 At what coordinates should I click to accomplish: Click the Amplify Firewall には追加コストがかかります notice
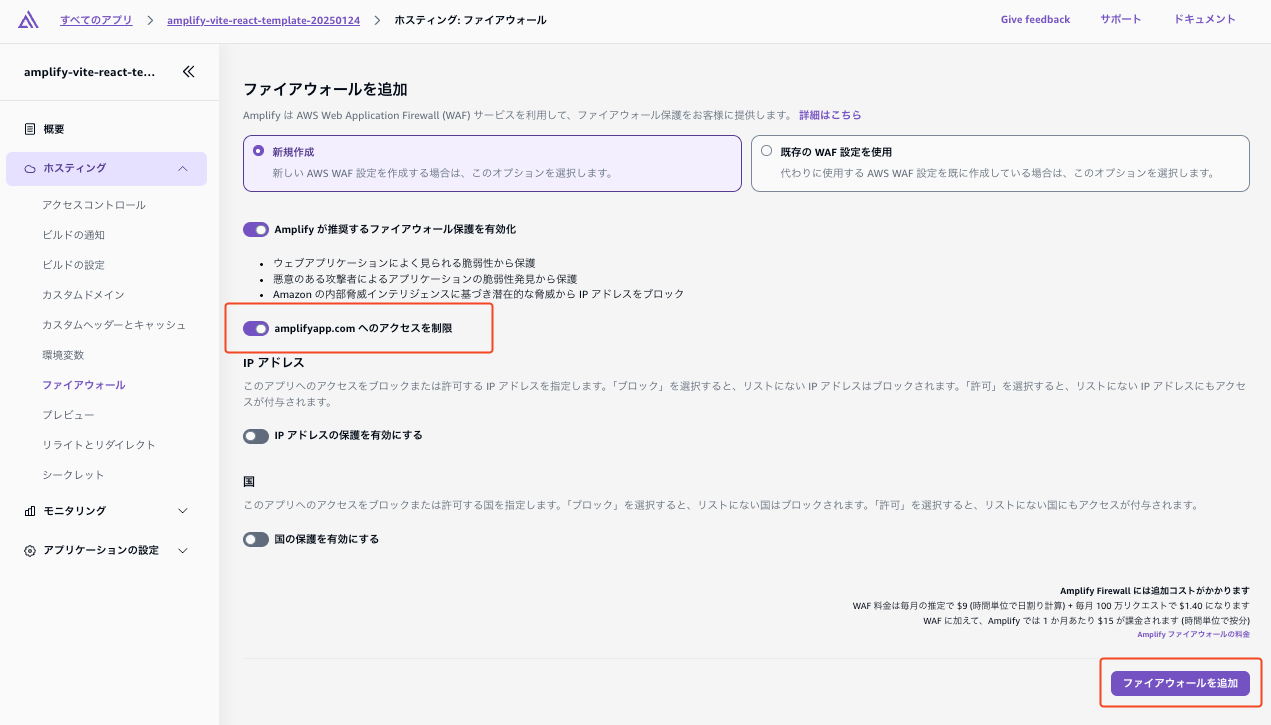point(1155,591)
